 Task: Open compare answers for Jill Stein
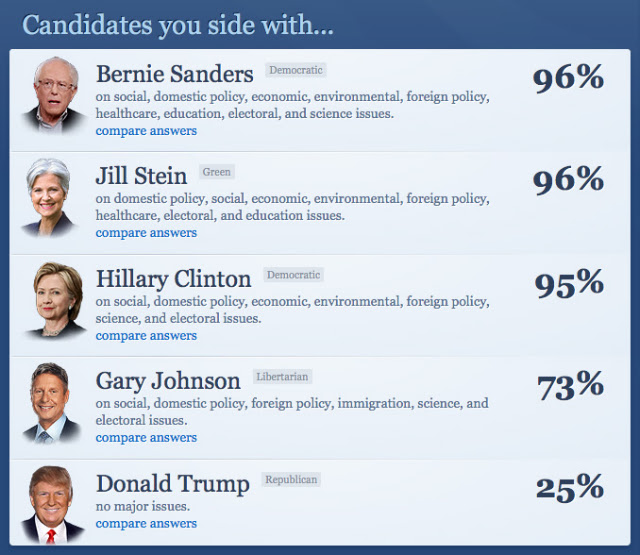click(146, 233)
